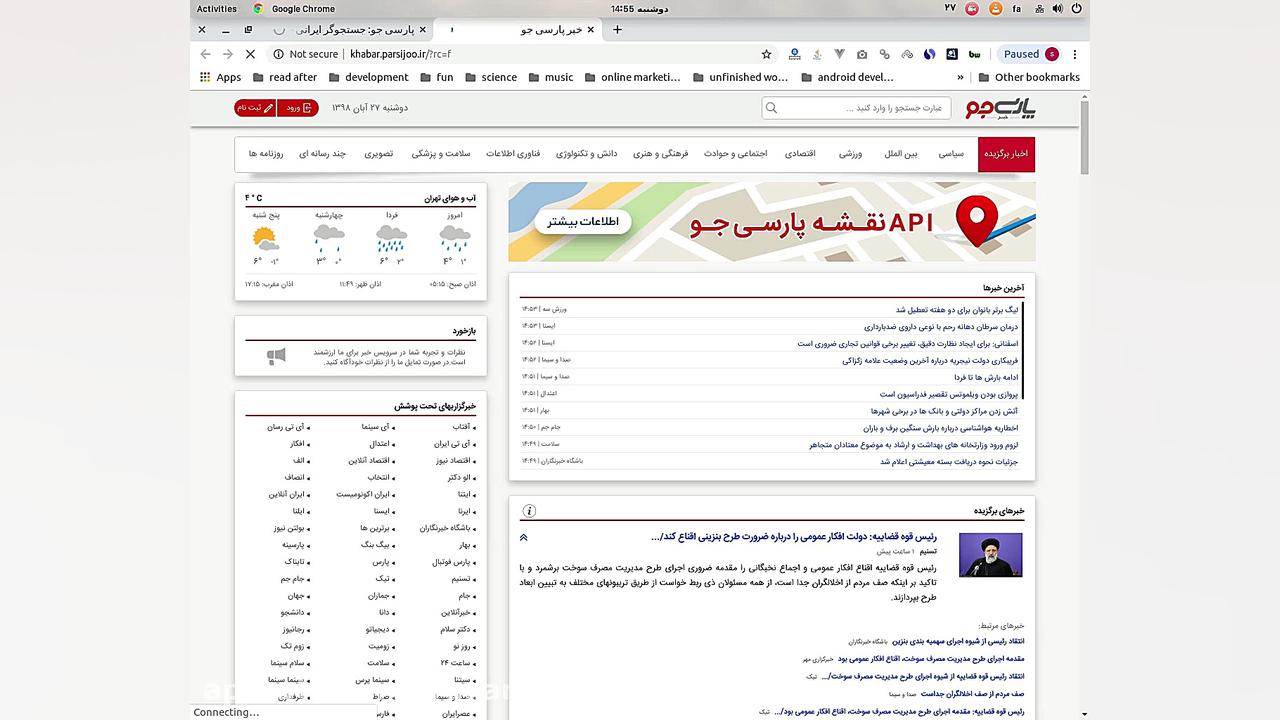
Task: Expand the bookmarks bar overflow chevron
Action: [960, 77]
